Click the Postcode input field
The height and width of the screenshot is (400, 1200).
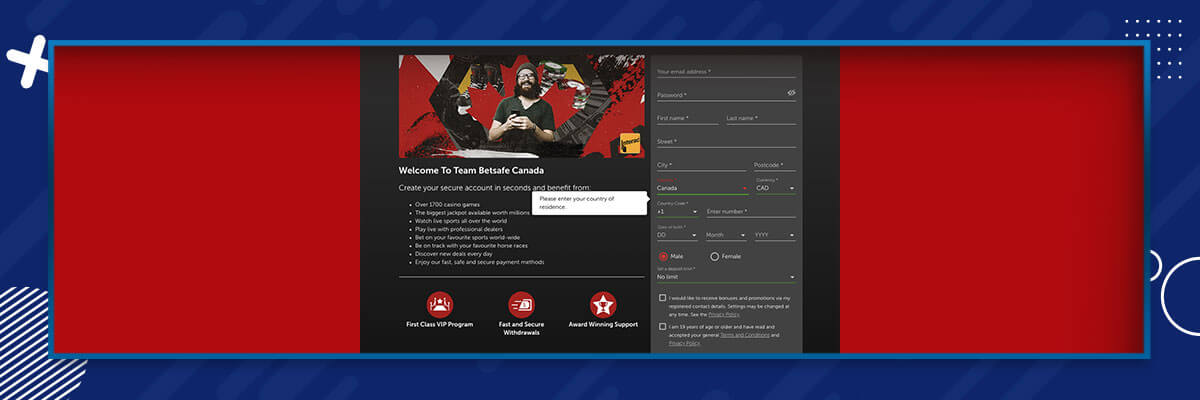click(x=775, y=165)
